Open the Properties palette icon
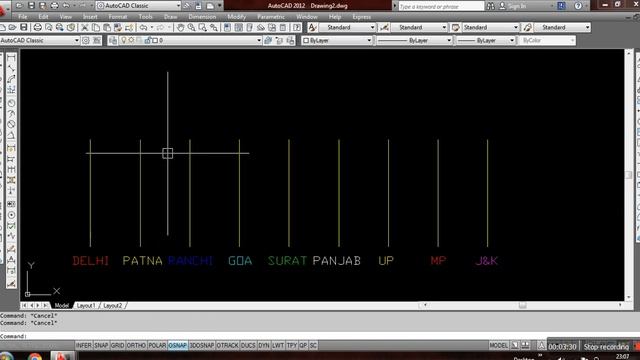 click(x=227, y=27)
